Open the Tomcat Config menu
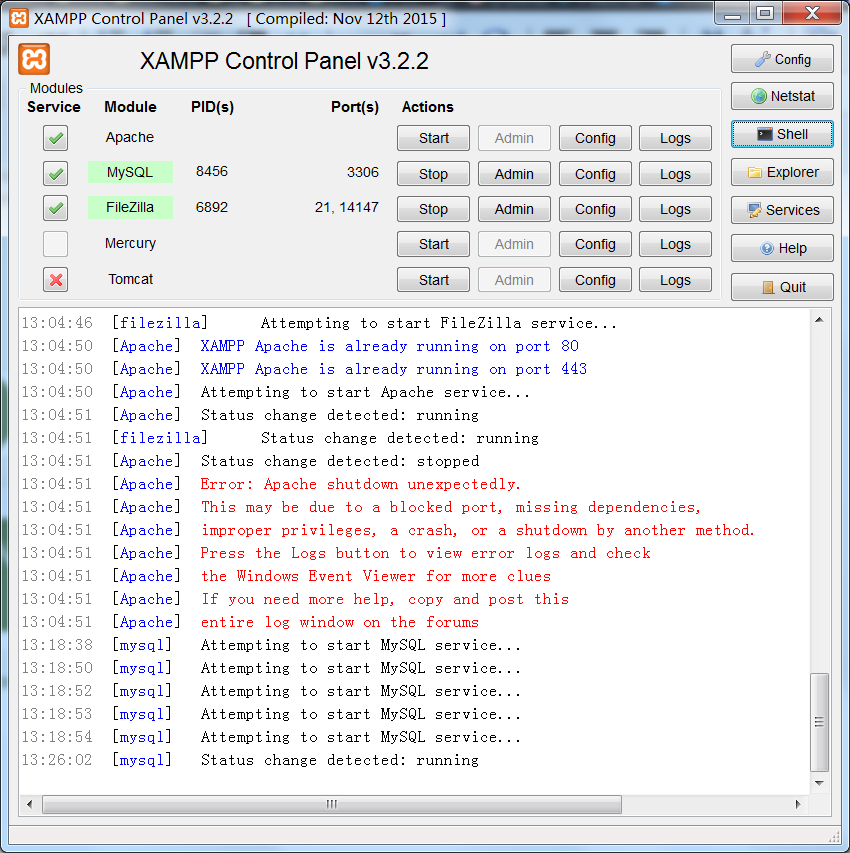The height and width of the screenshot is (853, 850). point(595,280)
